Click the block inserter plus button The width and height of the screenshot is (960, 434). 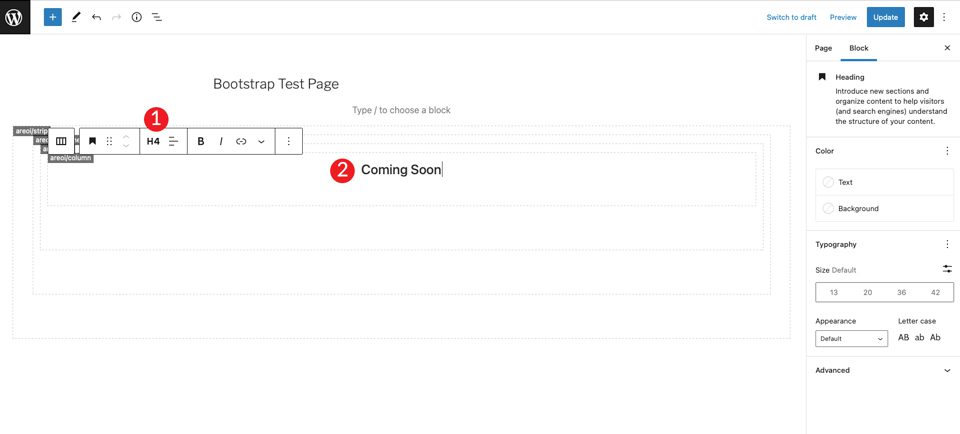pyautogui.click(x=53, y=17)
